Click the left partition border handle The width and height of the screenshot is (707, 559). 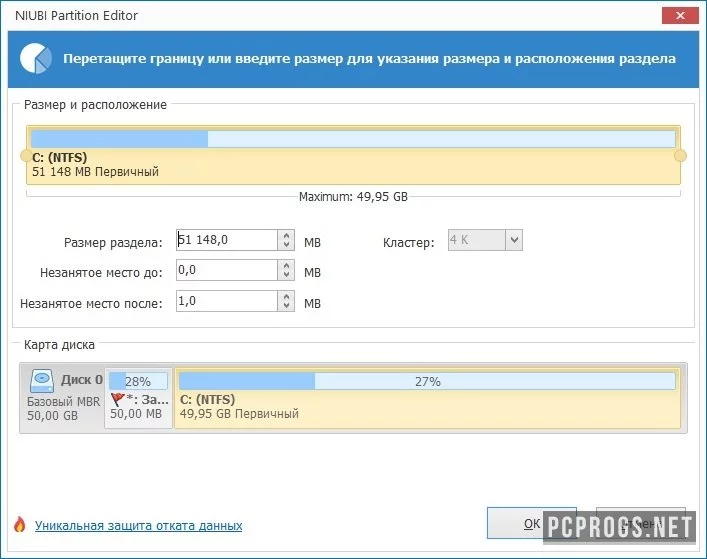coord(26,156)
